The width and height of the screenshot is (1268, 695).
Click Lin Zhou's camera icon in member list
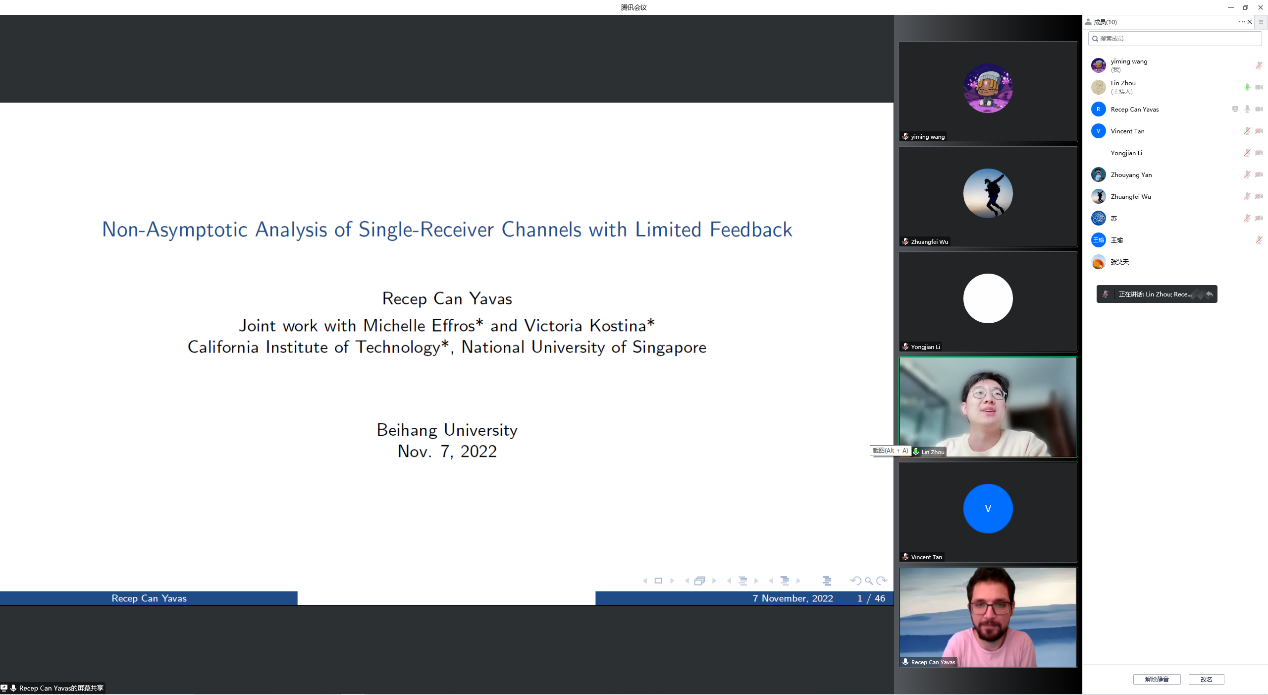tap(1259, 87)
